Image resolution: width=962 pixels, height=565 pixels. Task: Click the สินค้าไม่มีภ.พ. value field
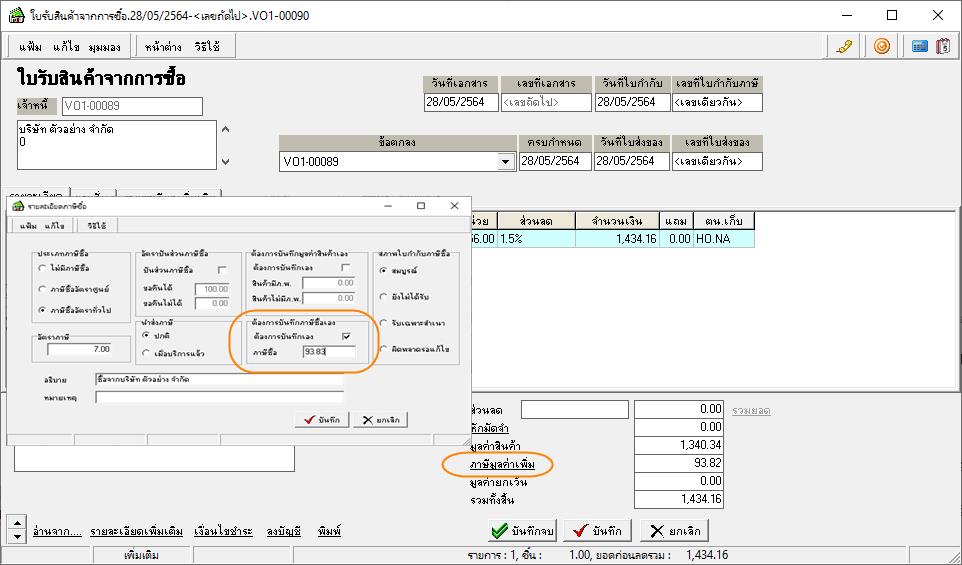pyautogui.click(x=329, y=298)
